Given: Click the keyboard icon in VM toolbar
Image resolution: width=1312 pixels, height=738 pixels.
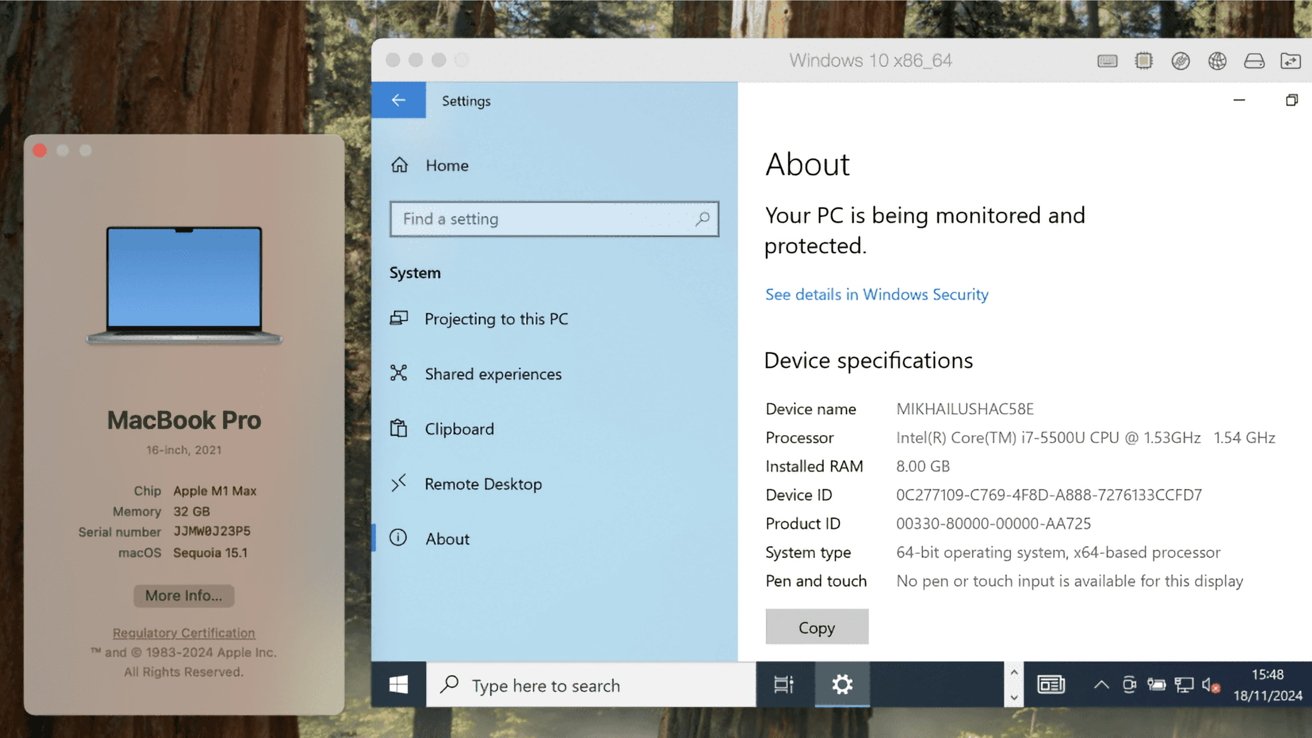Looking at the screenshot, I should pyautogui.click(x=1107, y=61).
